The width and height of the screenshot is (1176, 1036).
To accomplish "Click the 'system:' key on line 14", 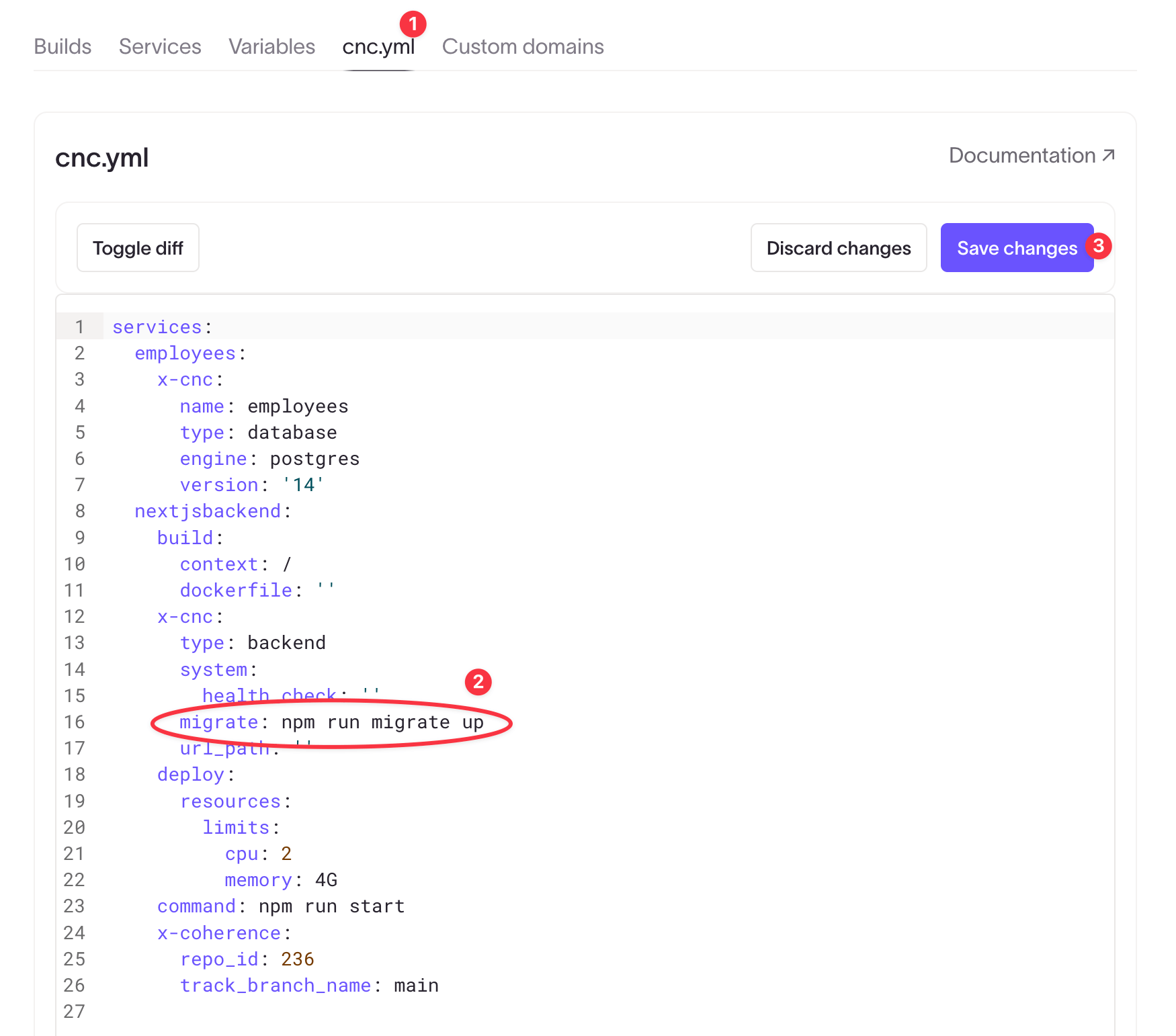I will tap(218, 669).
